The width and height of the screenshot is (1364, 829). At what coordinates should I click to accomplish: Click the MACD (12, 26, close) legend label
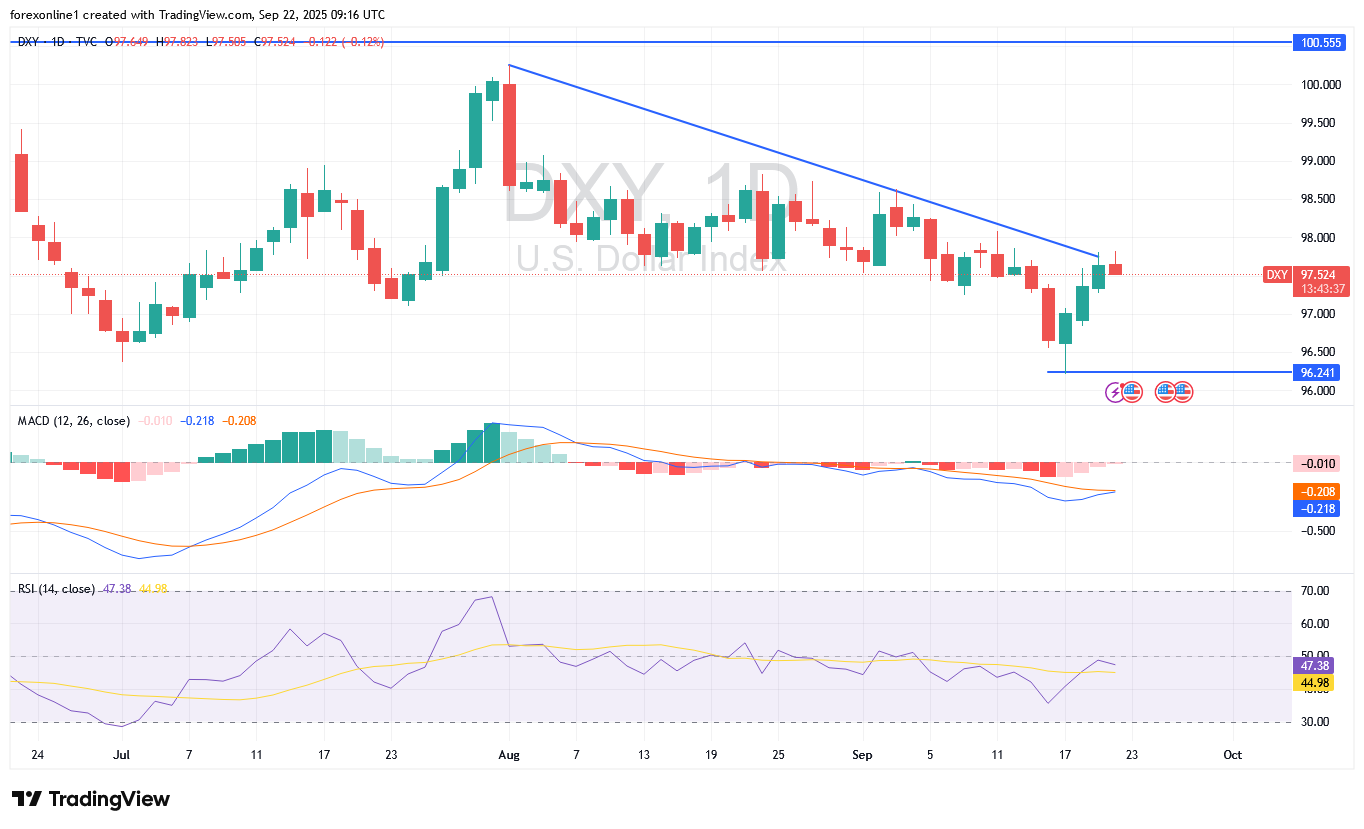coord(72,422)
